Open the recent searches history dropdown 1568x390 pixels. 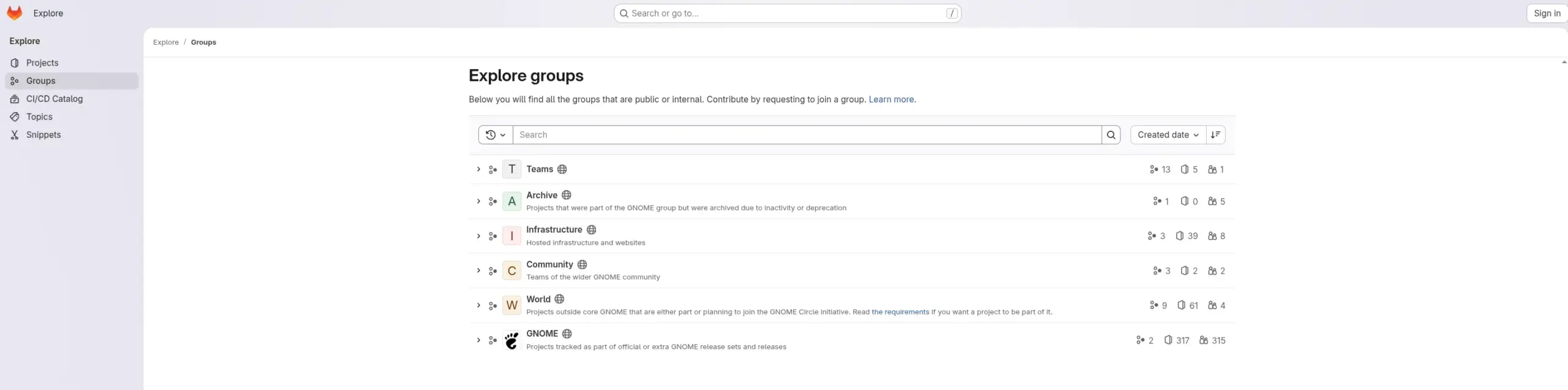click(x=495, y=135)
